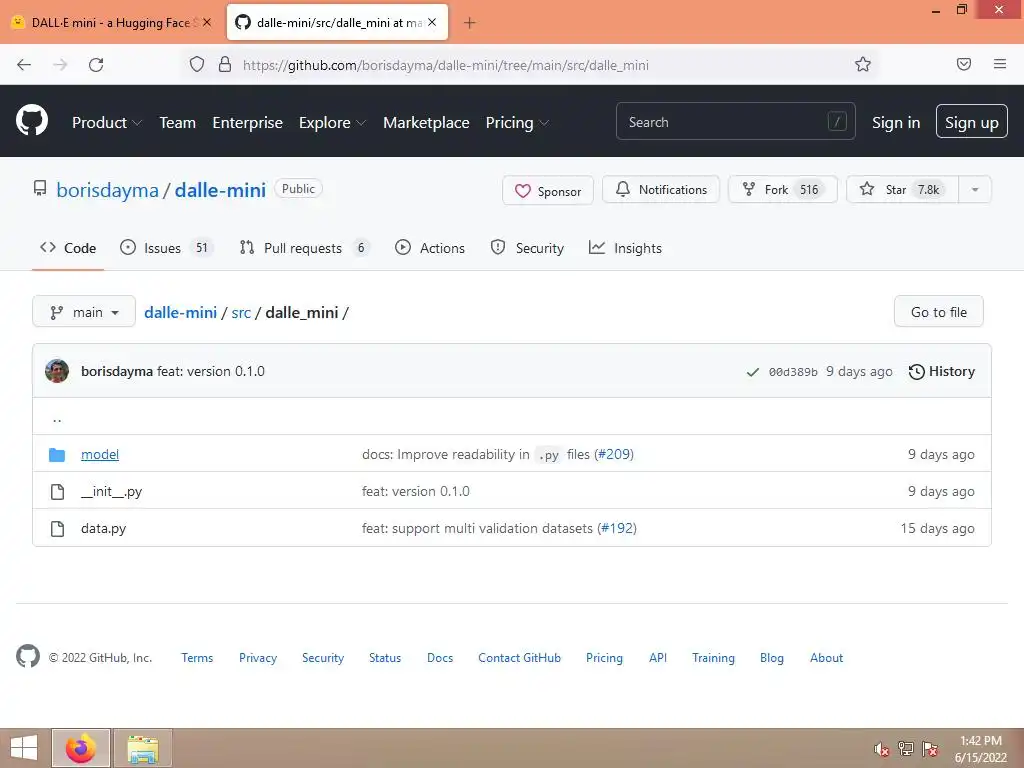Click the GitHub search field

(x=735, y=121)
